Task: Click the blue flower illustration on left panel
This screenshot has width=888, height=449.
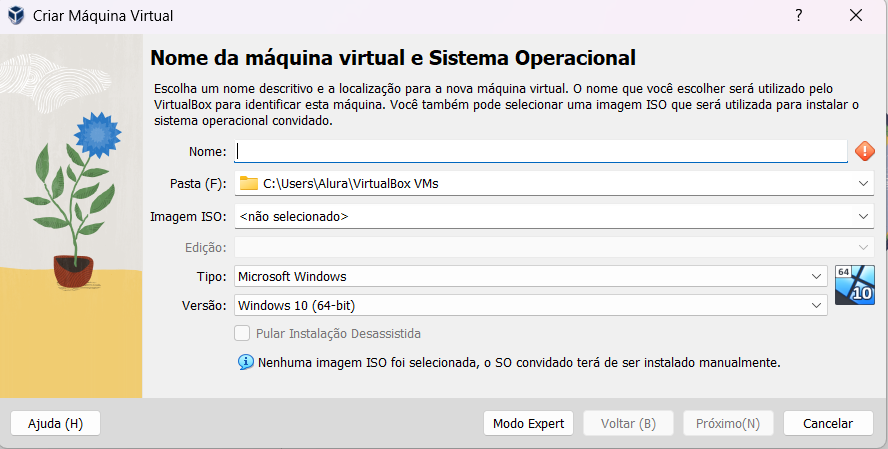Action: (x=97, y=135)
